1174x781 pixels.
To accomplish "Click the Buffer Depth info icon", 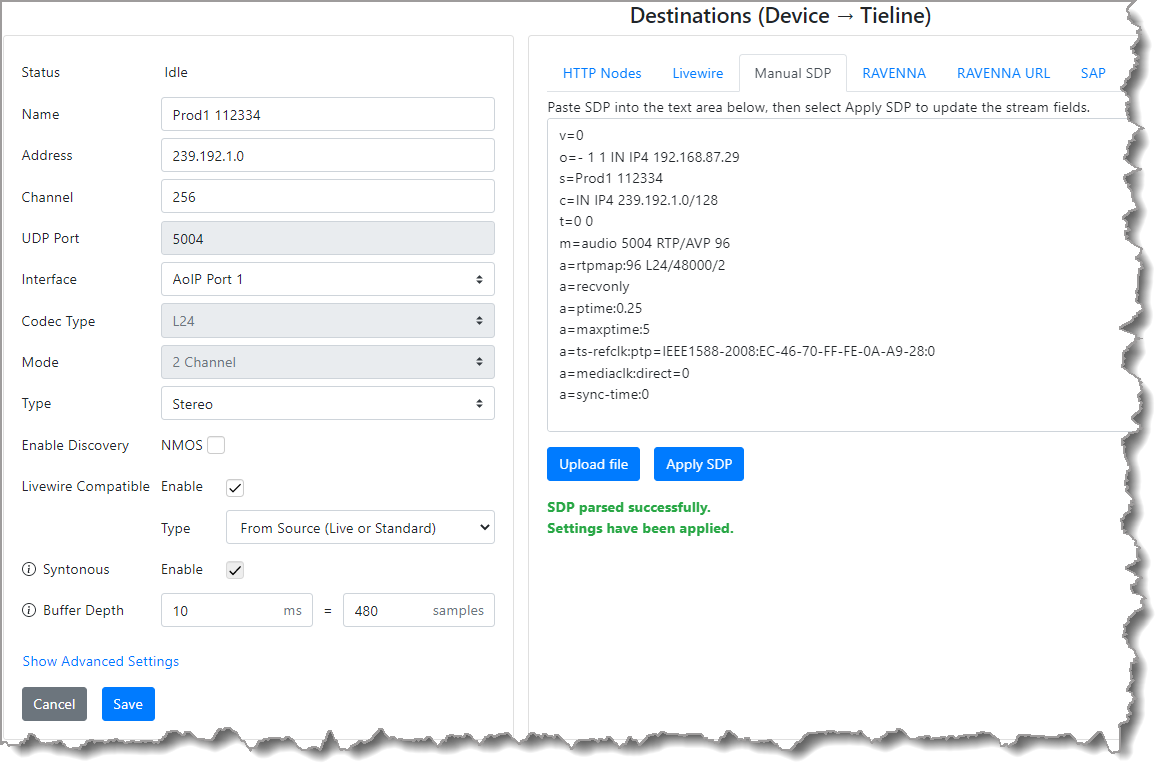I will click(29, 611).
